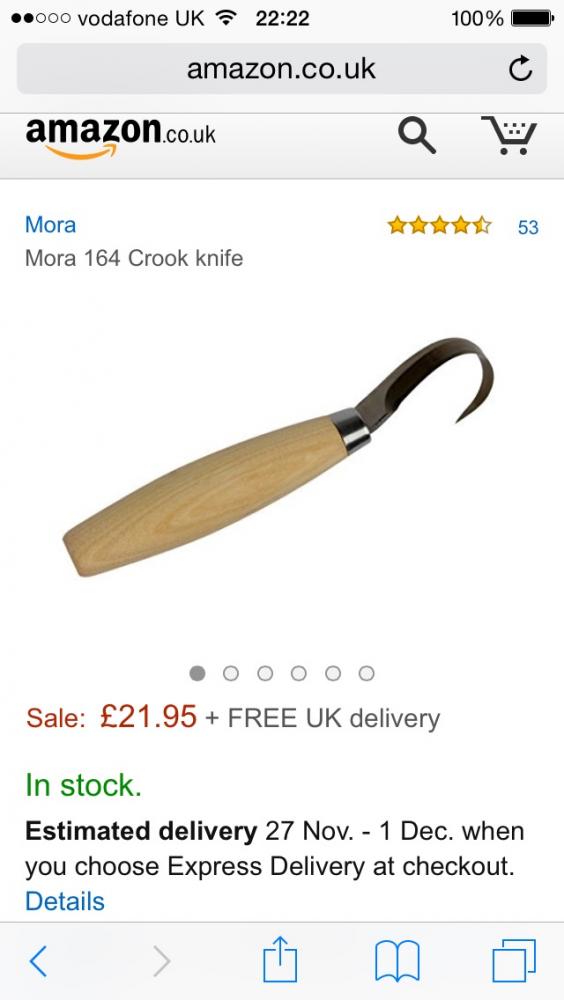
Task: Tap the Safari forward arrow
Action: click(x=161, y=961)
